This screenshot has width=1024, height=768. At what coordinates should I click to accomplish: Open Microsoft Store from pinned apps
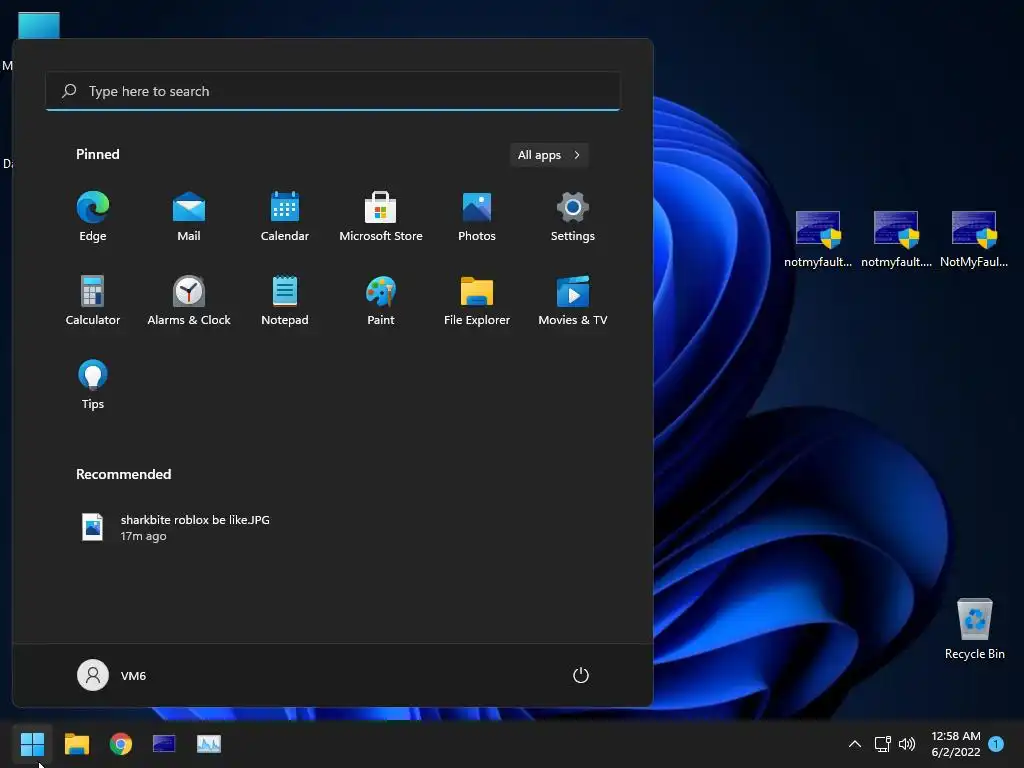[x=381, y=217]
